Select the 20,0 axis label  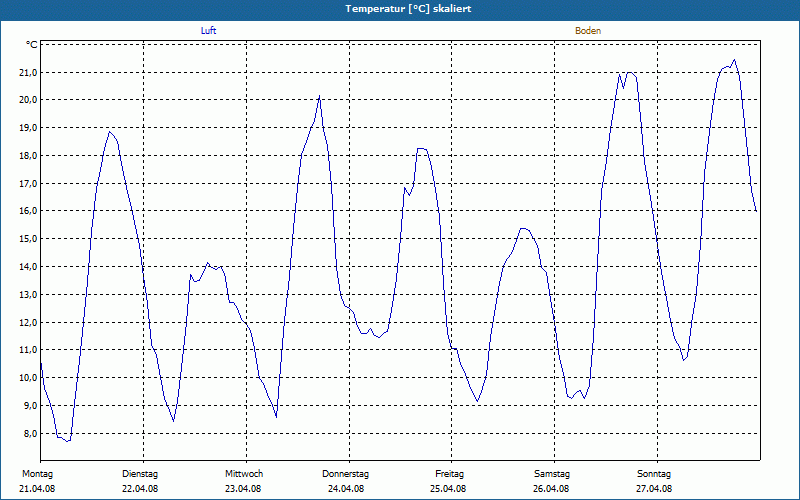pyautogui.click(x=29, y=99)
